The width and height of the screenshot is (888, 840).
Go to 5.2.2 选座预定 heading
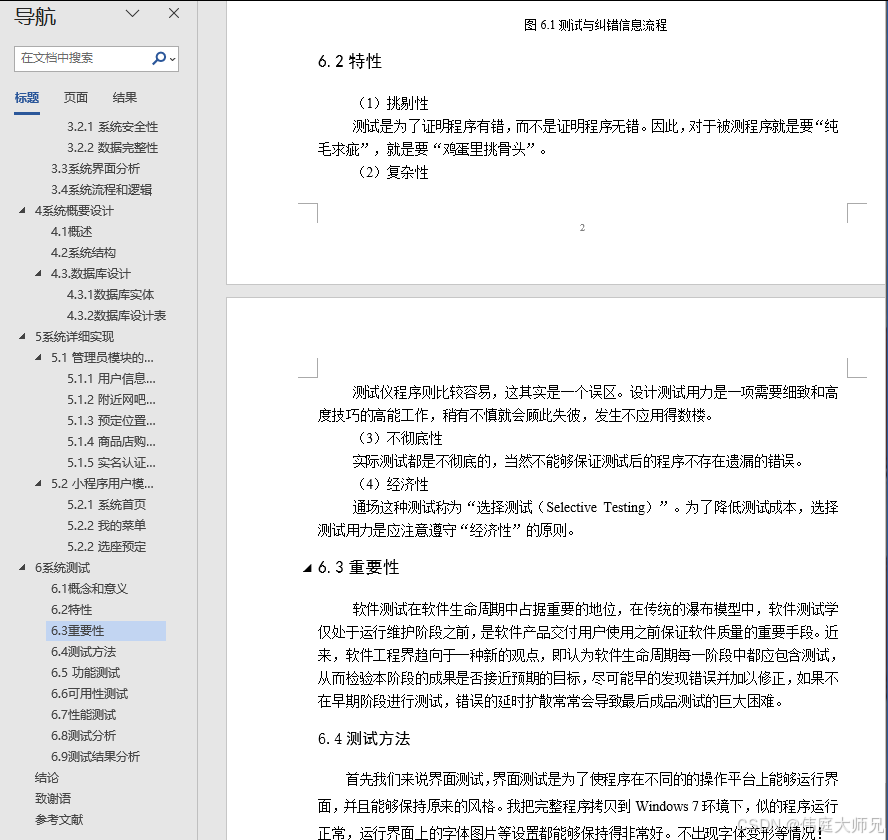[106, 547]
